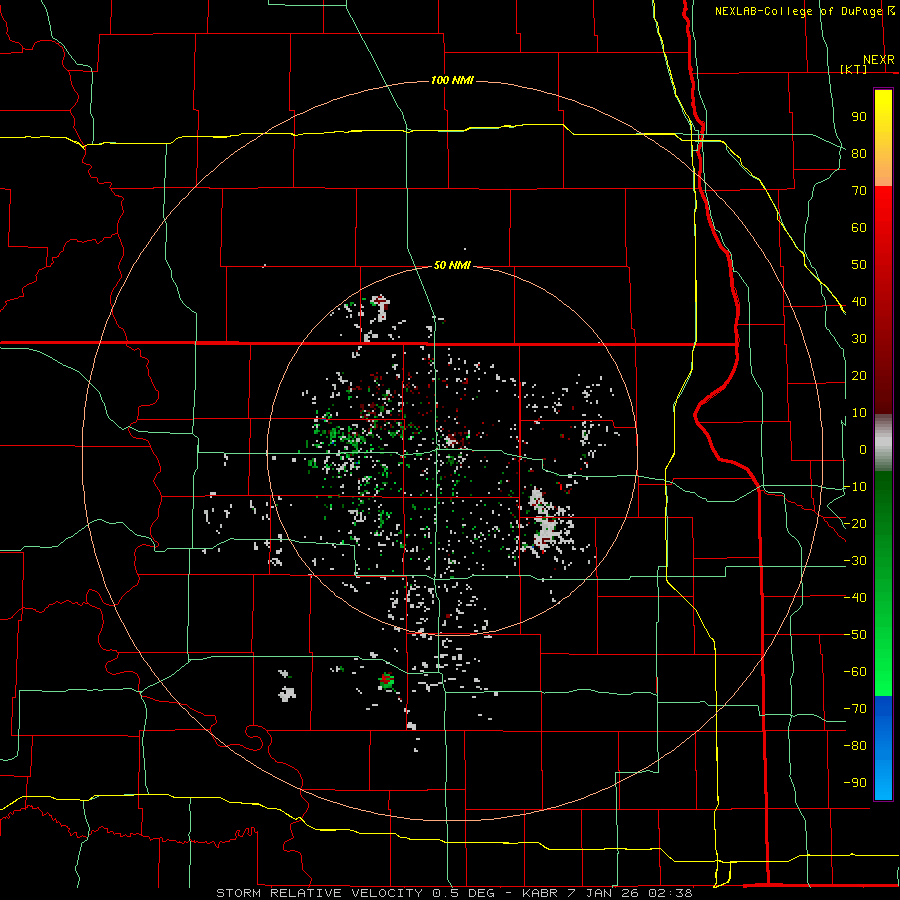Click the -60 value on velocity scale
Screen dimensions: 900x900
855,672
